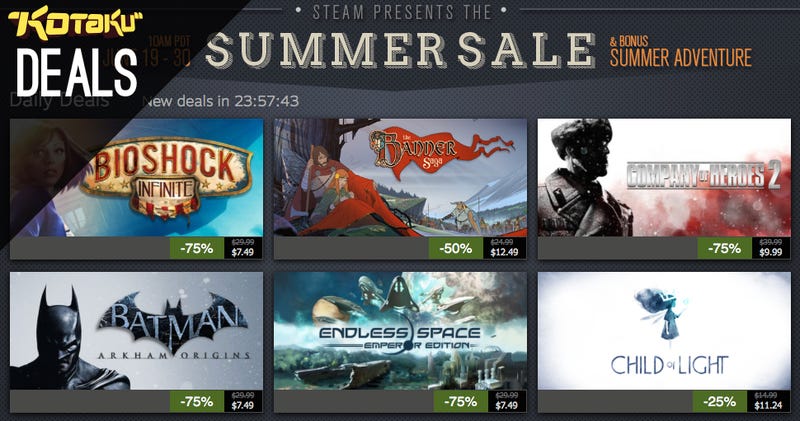The height and width of the screenshot is (421, 800).
Task: Click the $11.24 Child of Light price
Action: coord(768,405)
